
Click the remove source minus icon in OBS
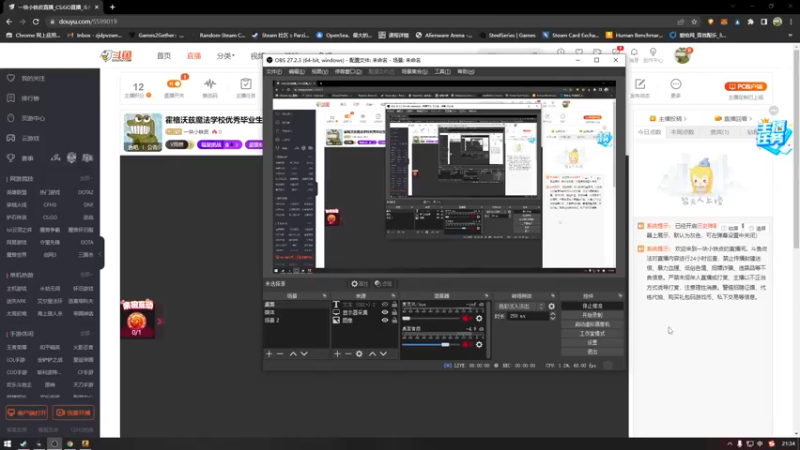[348, 354]
